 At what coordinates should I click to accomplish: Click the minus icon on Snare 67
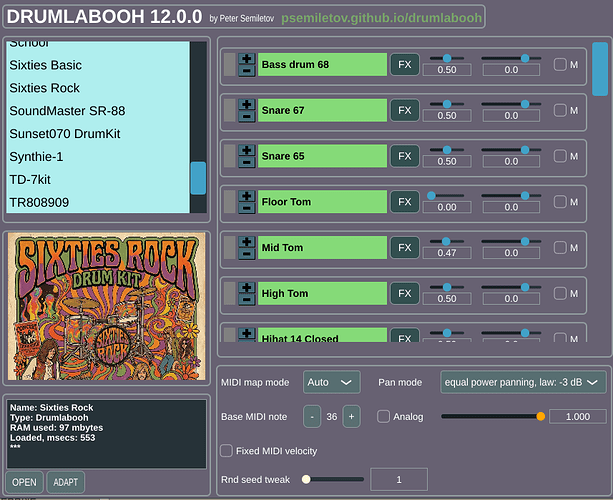(x=247, y=117)
